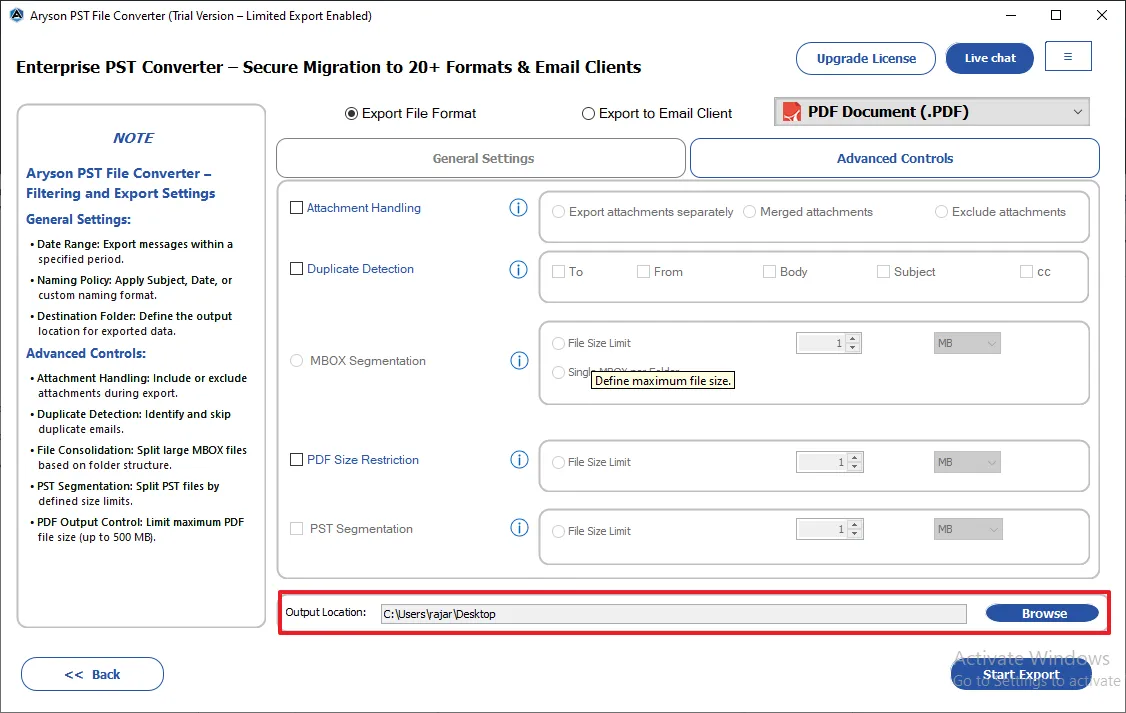Switch to the General Settings tab
The height and width of the screenshot is (713, 1126).
(481, 158)
